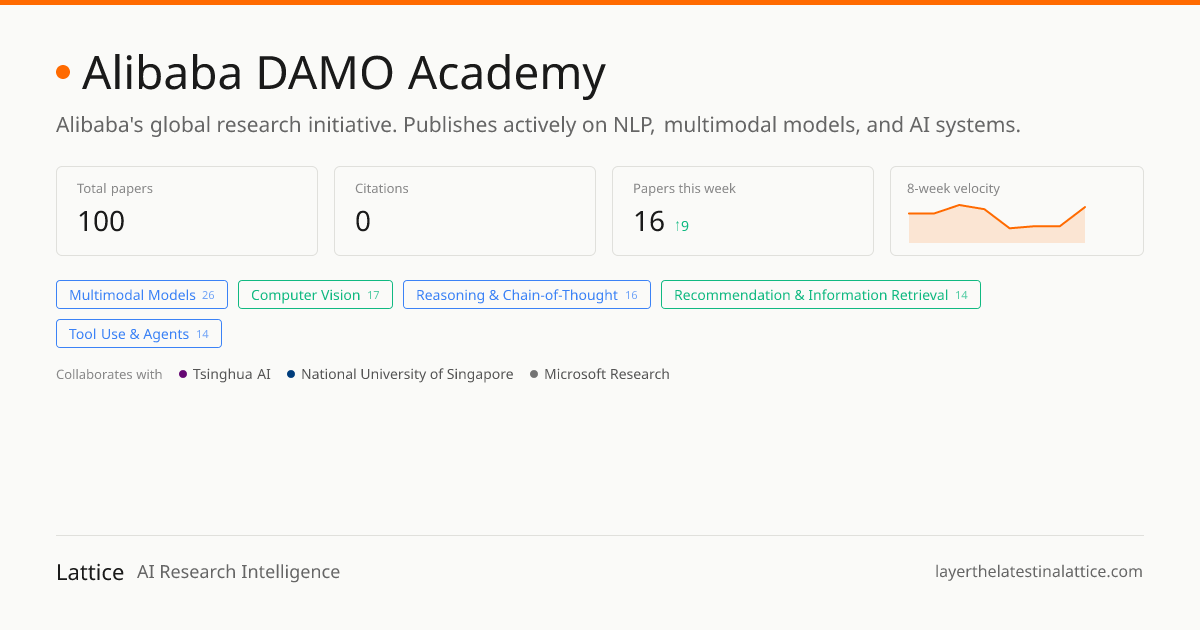Click the count 17 in Computer Vision tag
This screenshot has width=1200, height=630.
(x=373, y=296)
